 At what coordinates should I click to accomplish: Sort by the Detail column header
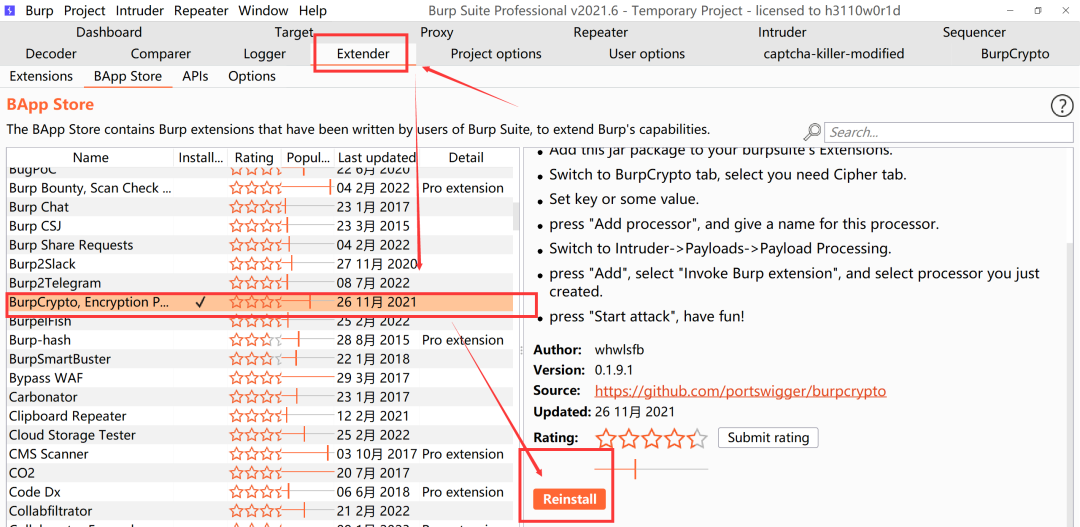[466, 158]
